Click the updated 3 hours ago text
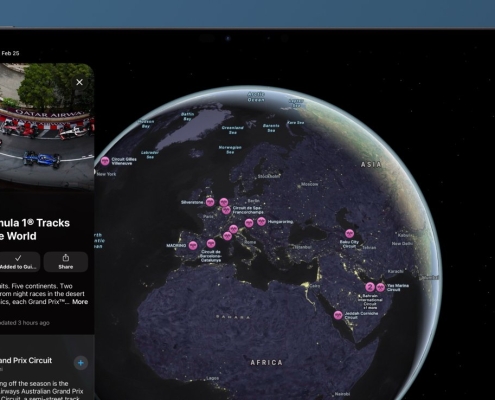Image resolution: width=495 pixels, height=400 pixels. pyautogui.click(x=25, y=323)
